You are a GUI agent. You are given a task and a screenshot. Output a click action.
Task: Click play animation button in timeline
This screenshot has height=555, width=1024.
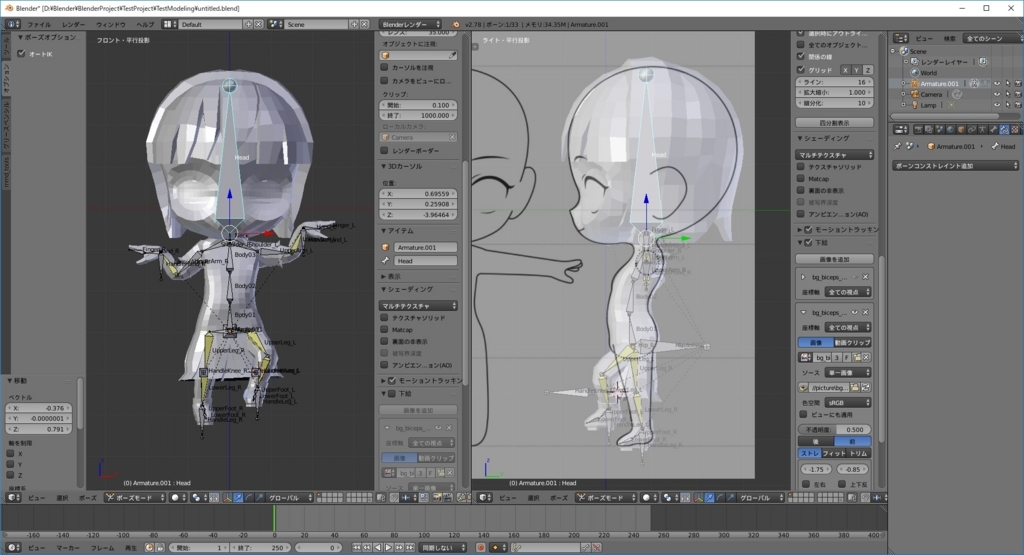[x=388, y=547]
